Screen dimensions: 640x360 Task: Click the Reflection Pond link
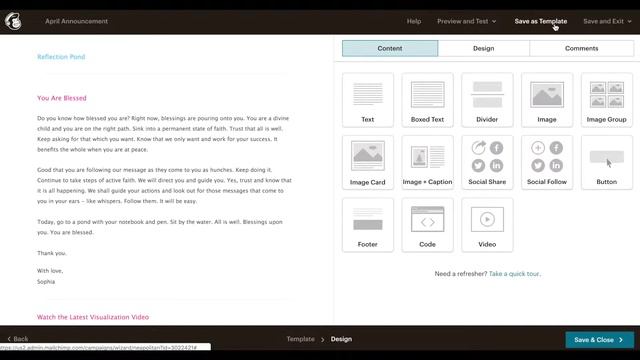coord(61,57)
